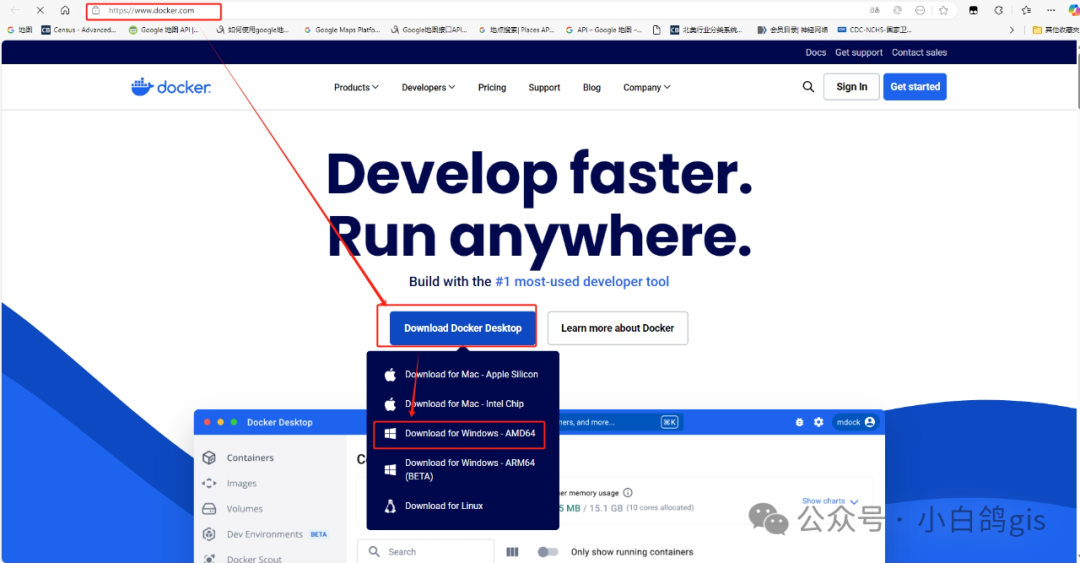Image resolution: width=1080 pixels, height=563 pixels.
Task: Click Learn more about Docker button
Action: pos(617,328)
